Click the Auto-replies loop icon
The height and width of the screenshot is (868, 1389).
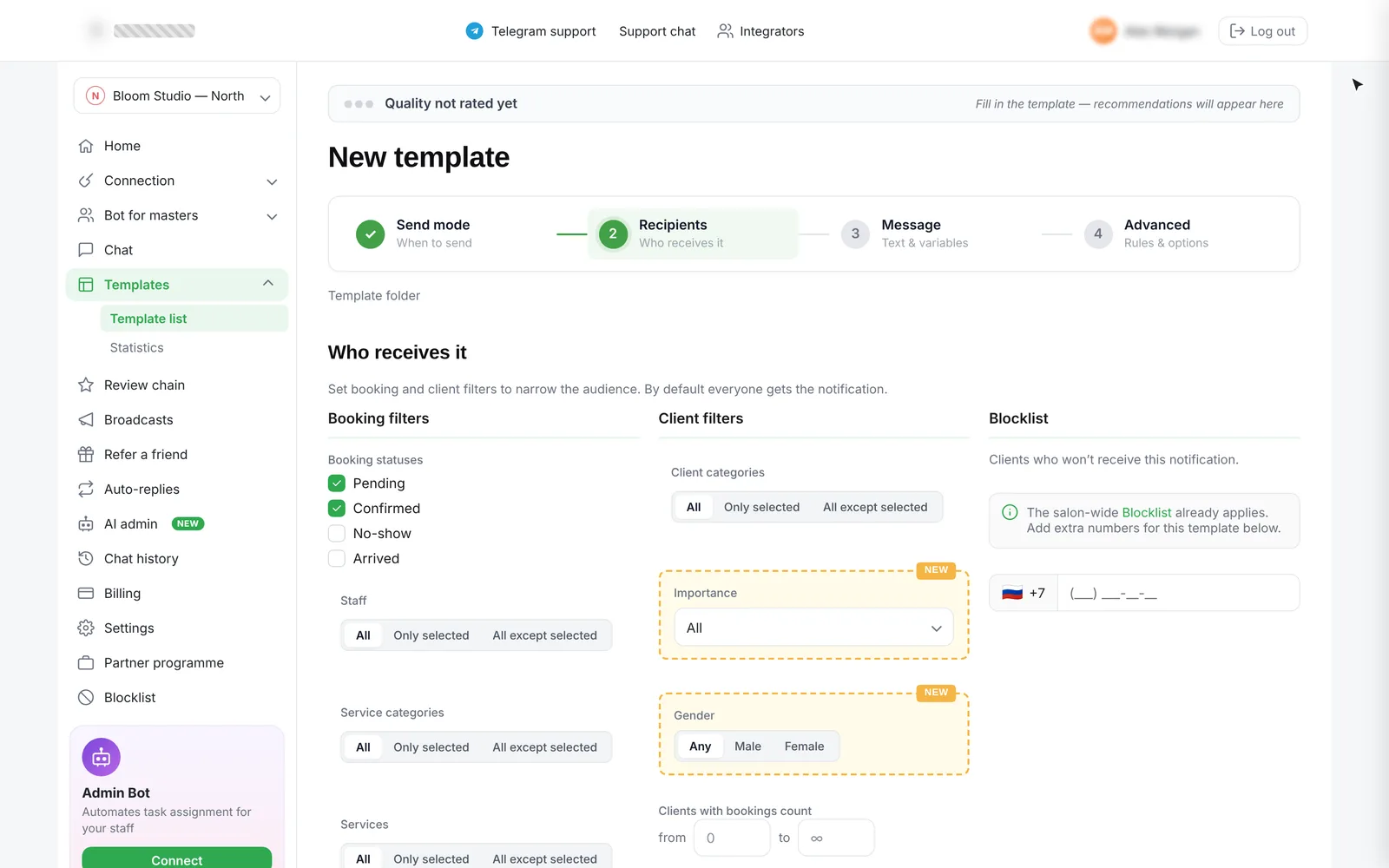coord(86,489)
